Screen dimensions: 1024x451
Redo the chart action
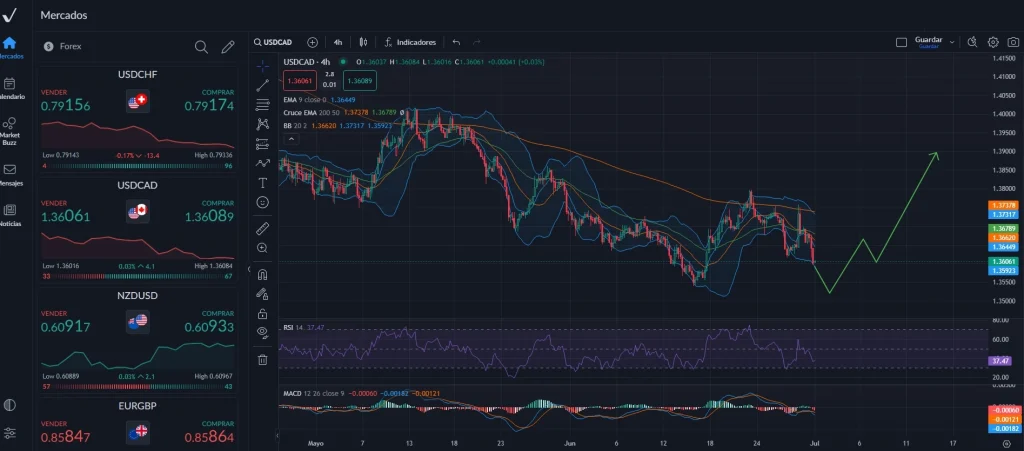[x=476, y=42]
